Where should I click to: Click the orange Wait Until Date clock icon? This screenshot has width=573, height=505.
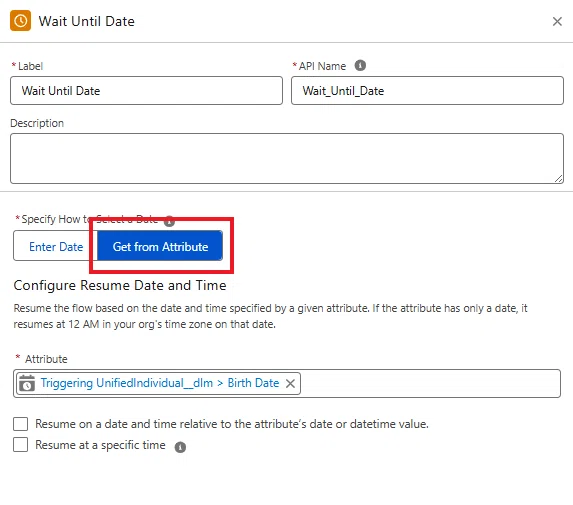pyautogui.click(x=20, y=21)
